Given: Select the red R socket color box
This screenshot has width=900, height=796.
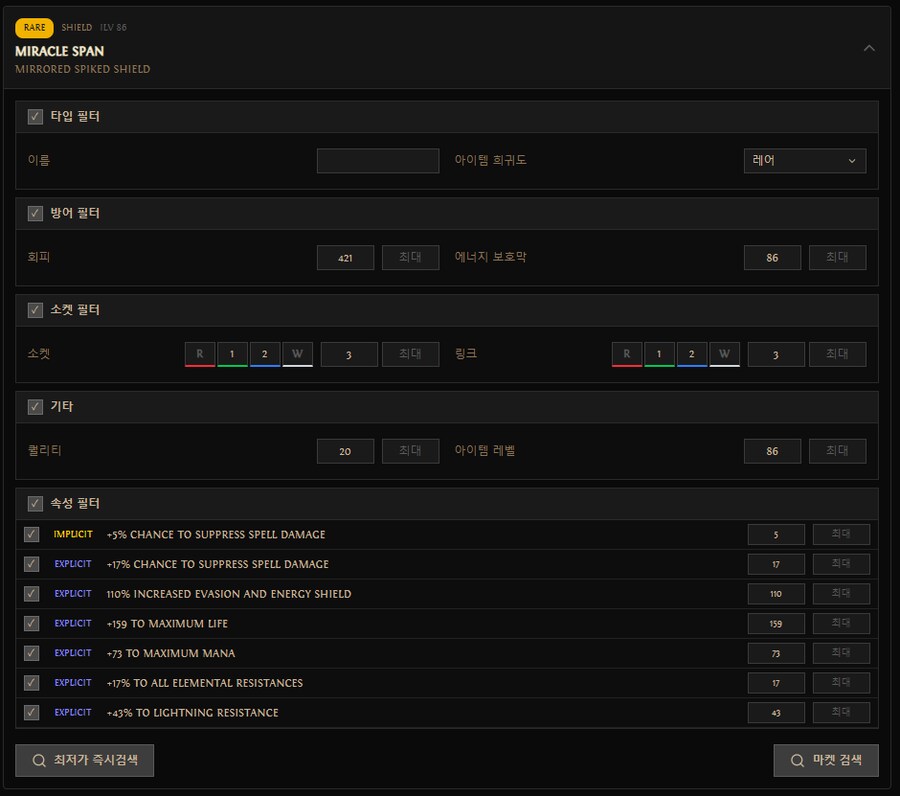Looking at the screenshot, I should pyautogui.click(x=200, y=354).
